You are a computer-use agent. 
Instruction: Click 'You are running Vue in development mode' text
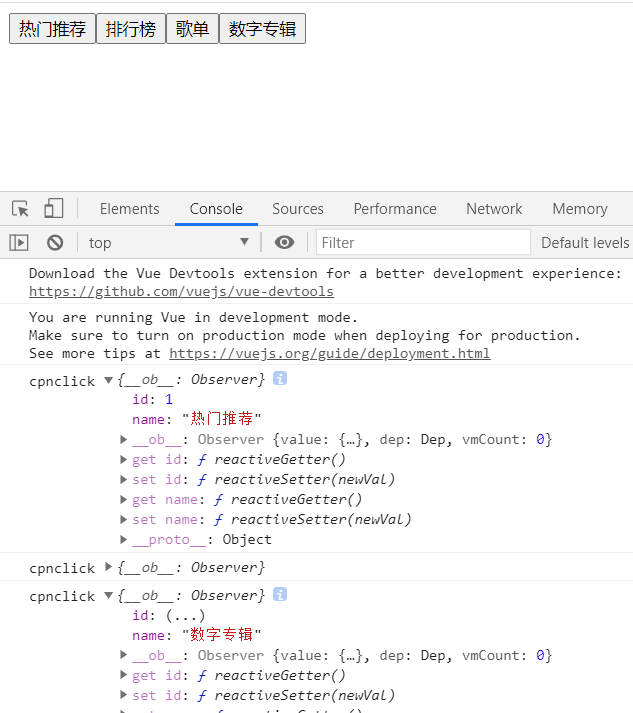193,317
